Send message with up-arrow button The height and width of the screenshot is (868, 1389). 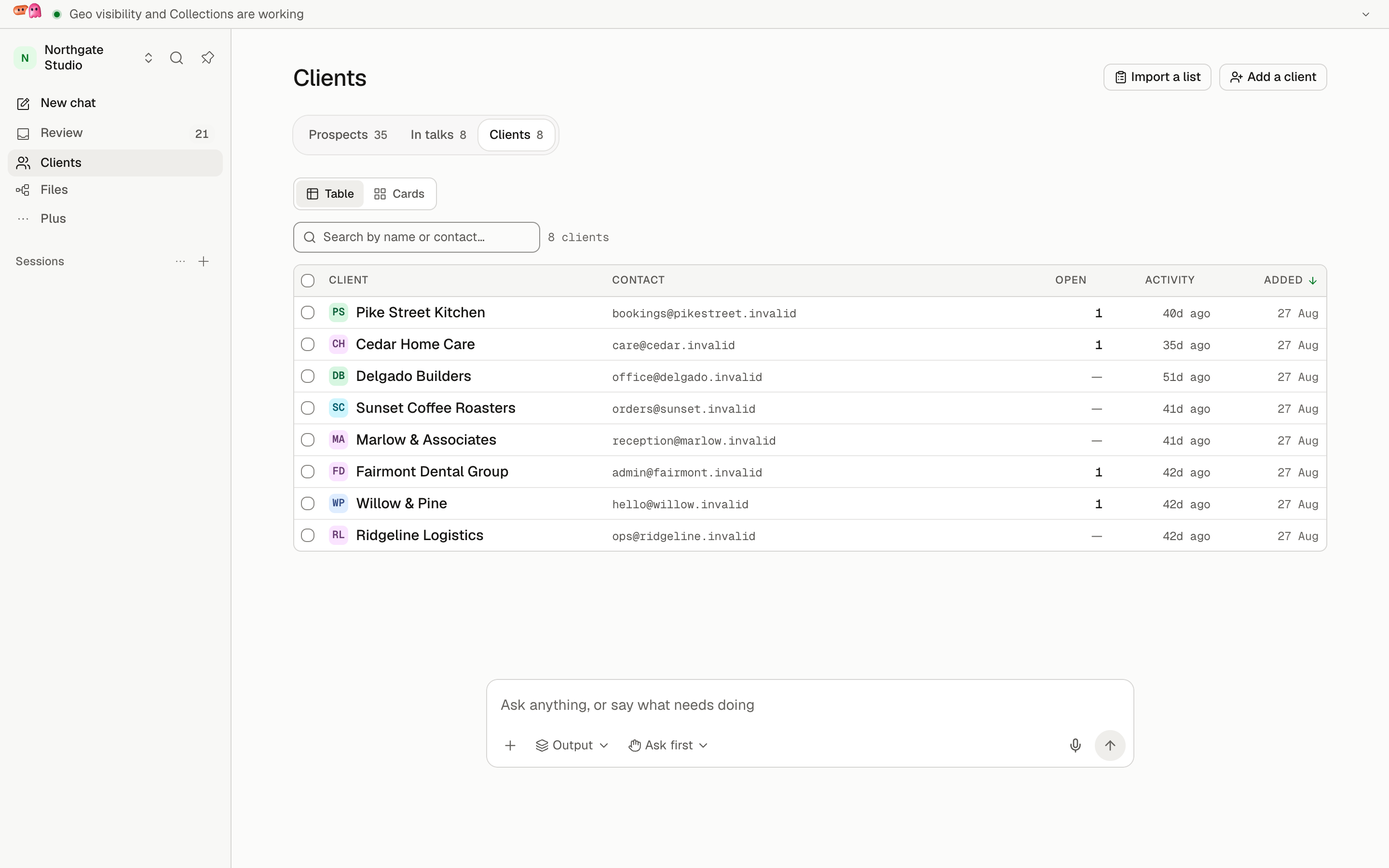(1109, 745)
